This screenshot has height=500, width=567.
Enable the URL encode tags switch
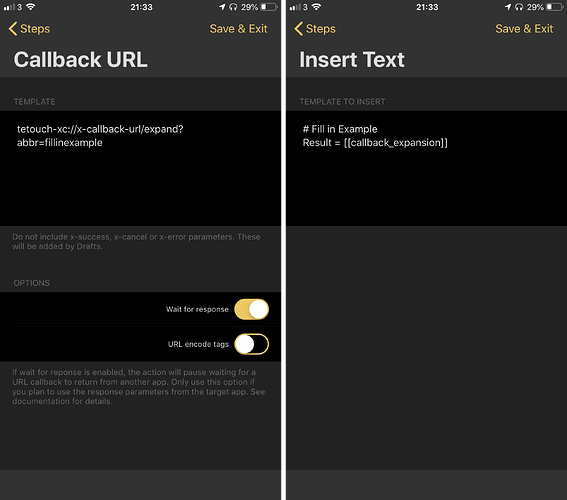[251, 344]
